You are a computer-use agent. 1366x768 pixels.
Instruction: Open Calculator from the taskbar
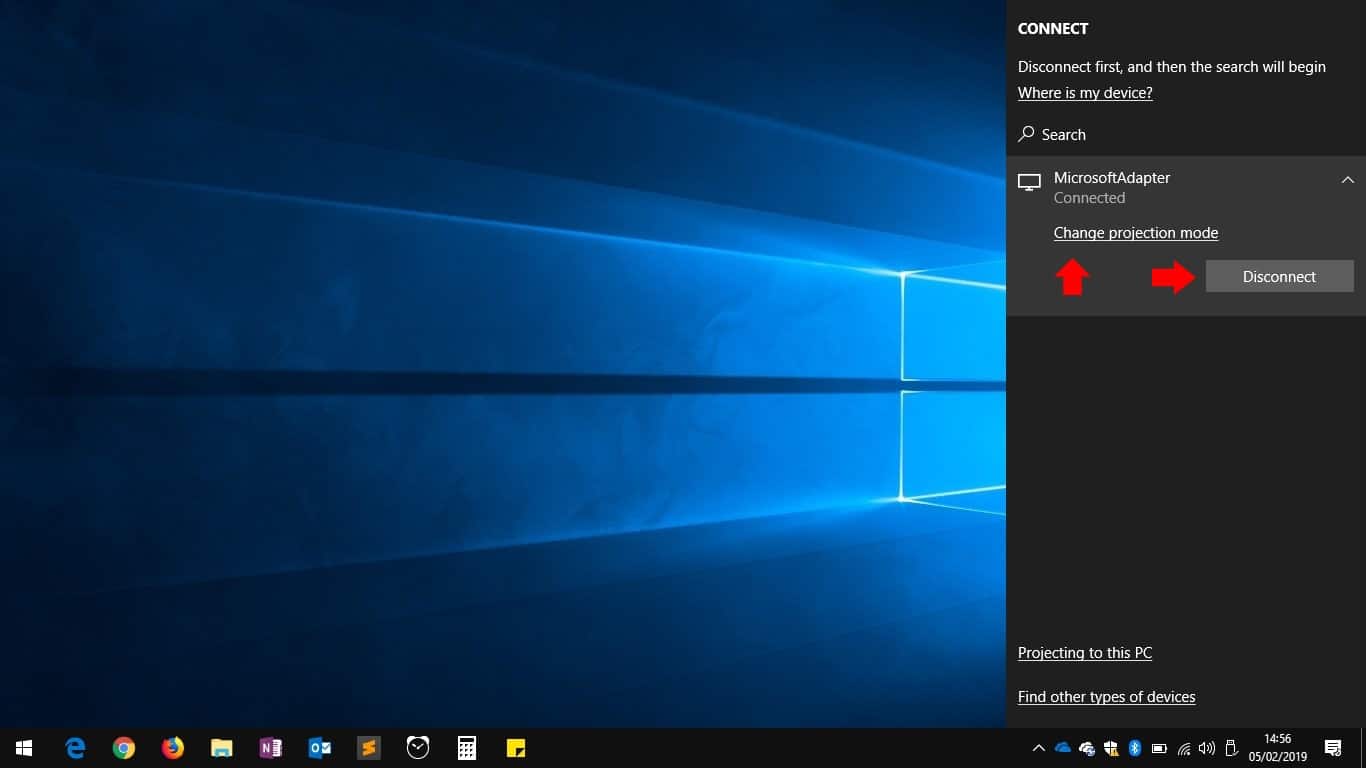(467, 748)
